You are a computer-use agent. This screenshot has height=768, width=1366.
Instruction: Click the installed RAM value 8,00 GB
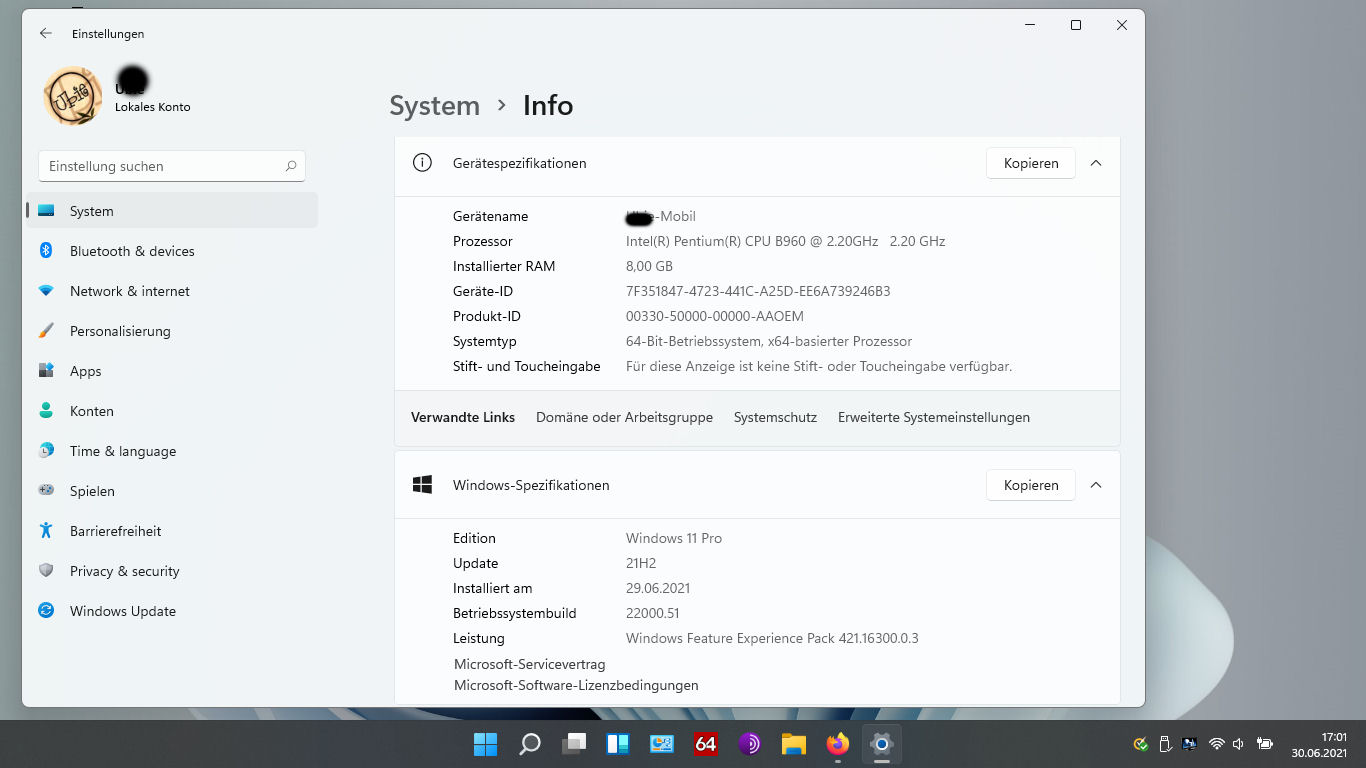click(649, 266)
